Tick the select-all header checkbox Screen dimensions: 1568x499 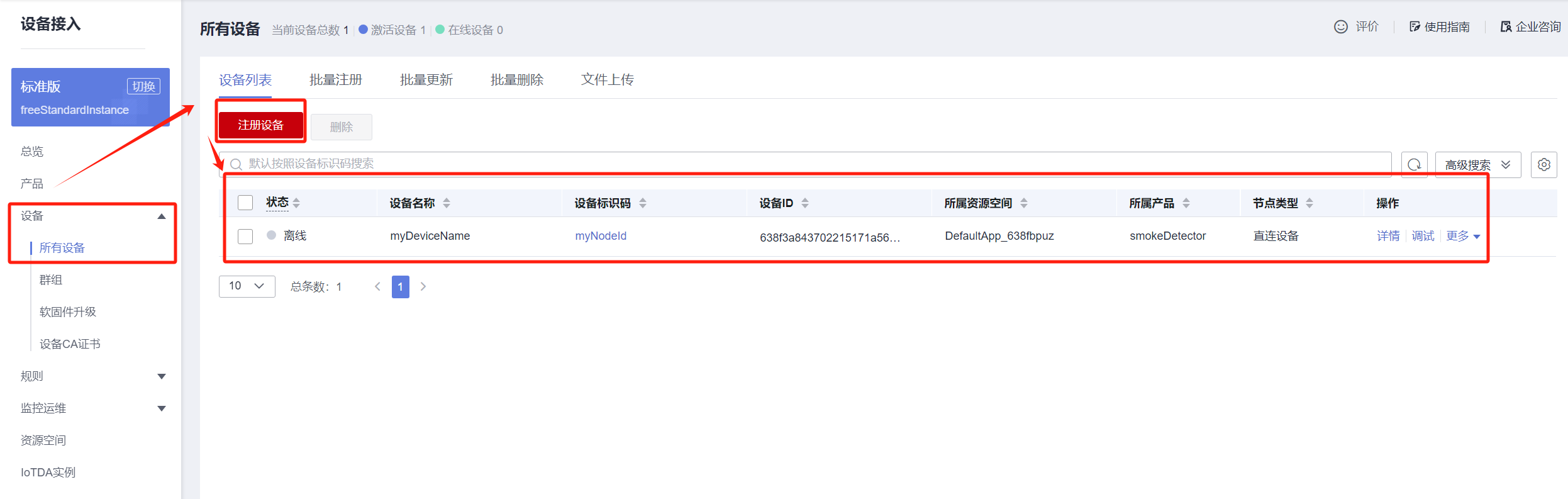coord(245,203)
